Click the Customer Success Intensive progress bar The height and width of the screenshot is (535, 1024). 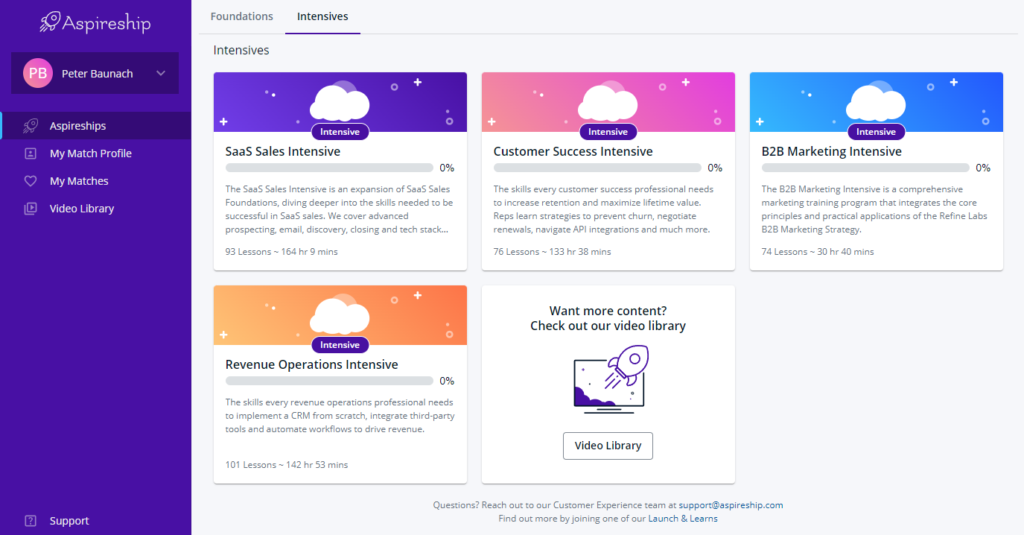click(x=597, y=168)
